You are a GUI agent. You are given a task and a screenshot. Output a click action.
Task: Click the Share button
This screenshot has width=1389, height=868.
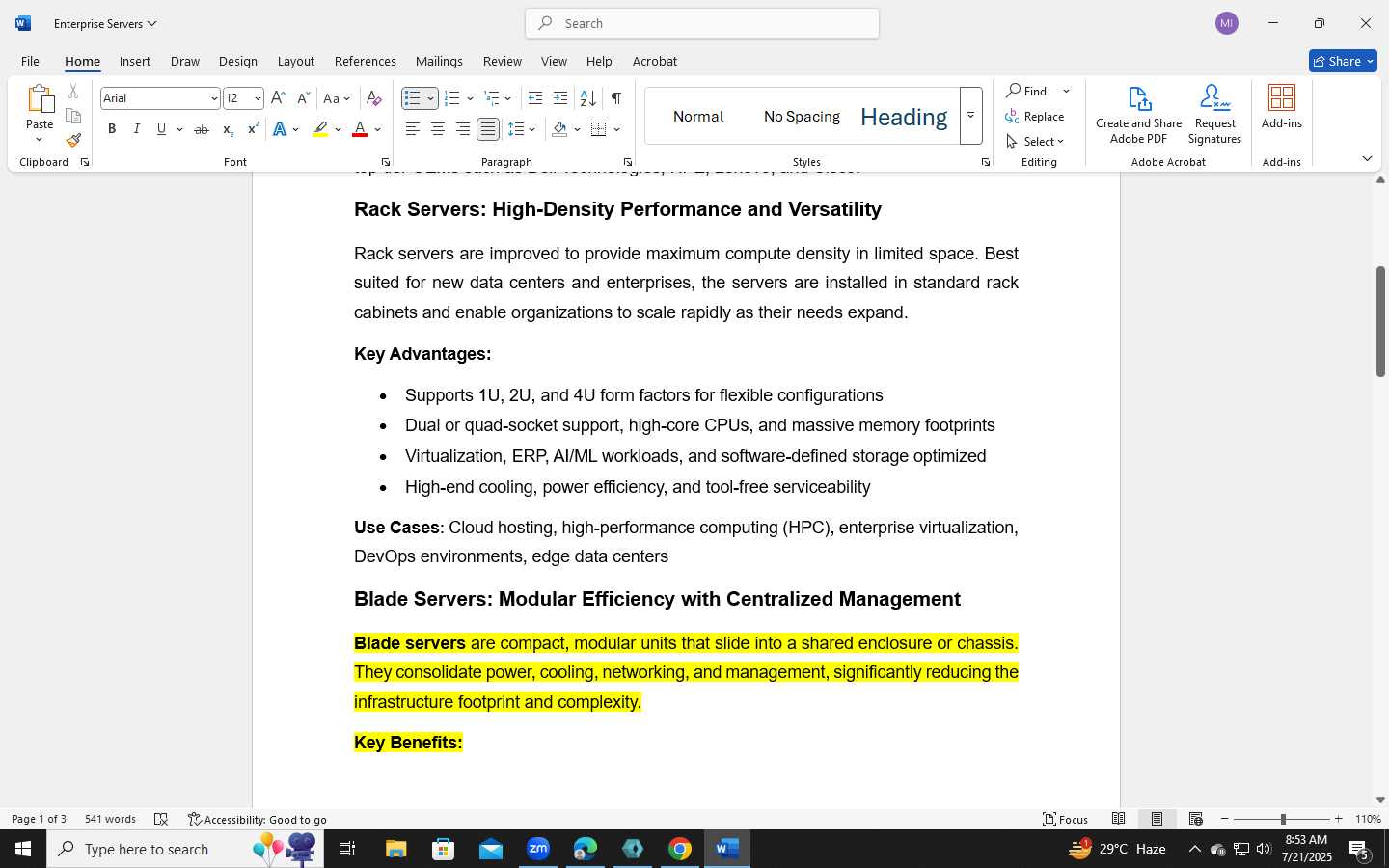(1343, 61)
